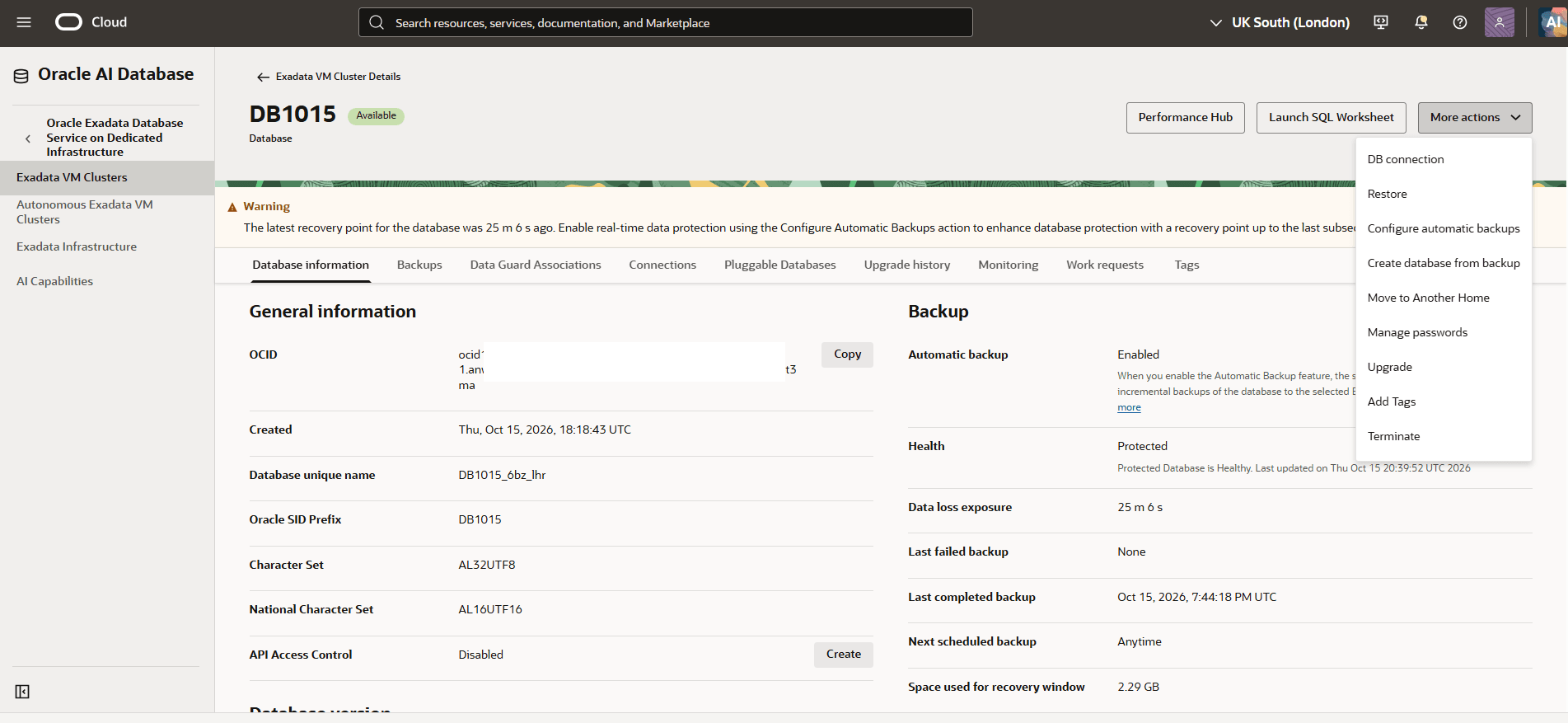Open the help question mark icon

click(x=1460, y=22)
